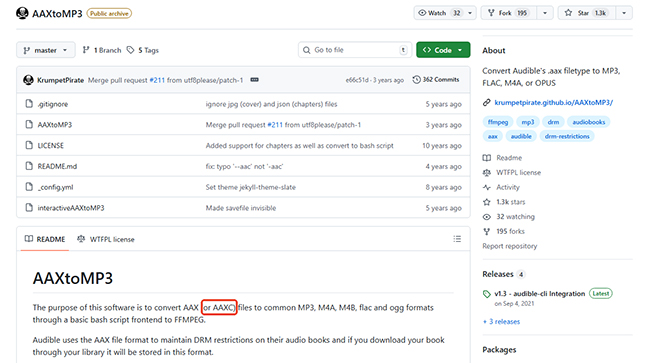Open WTFPL license link in About sidebar
The image size is (650, 363).
click(x=512, y=172)
